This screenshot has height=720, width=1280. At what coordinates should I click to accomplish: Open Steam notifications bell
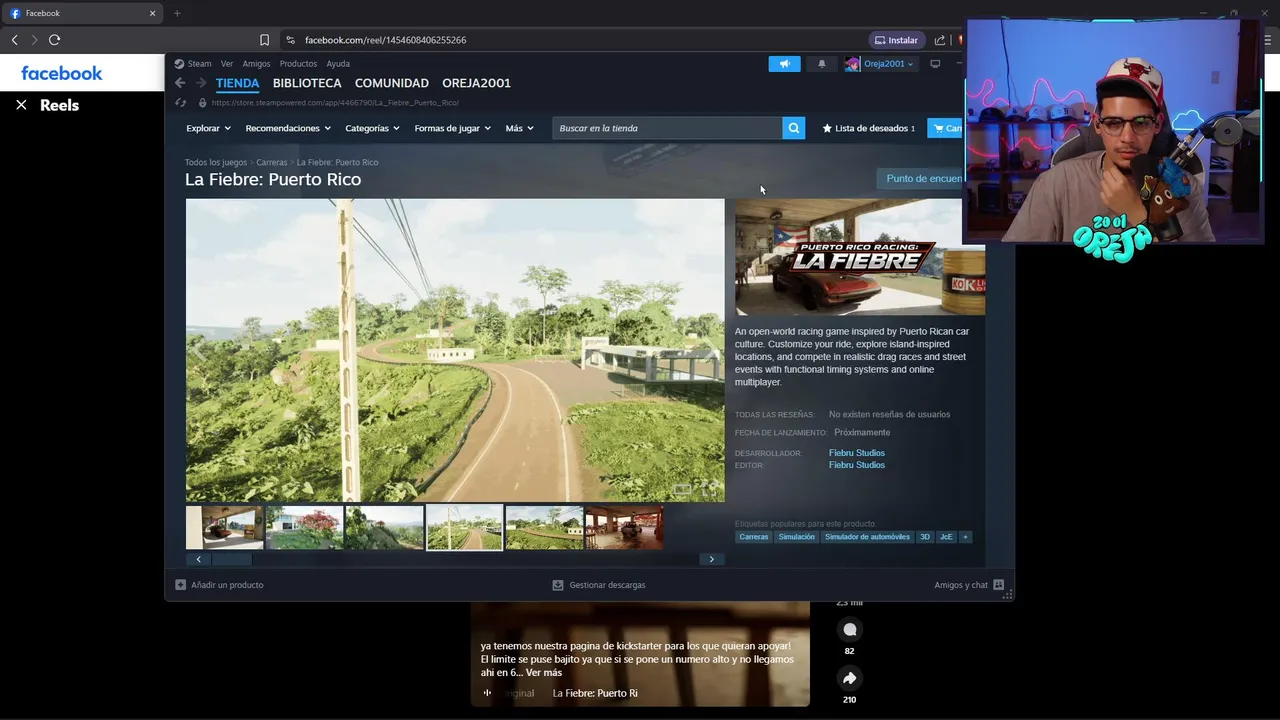point(822,64)
